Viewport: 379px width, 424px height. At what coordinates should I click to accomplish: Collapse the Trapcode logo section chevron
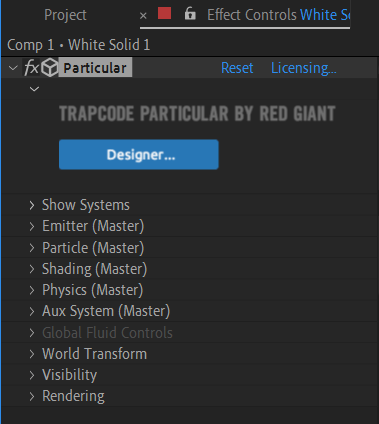(34, 89)
